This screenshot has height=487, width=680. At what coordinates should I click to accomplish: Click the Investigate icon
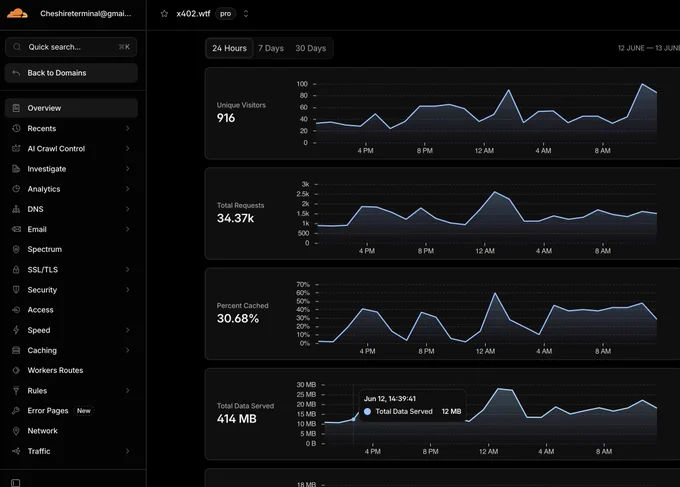(x=16, y=169)
